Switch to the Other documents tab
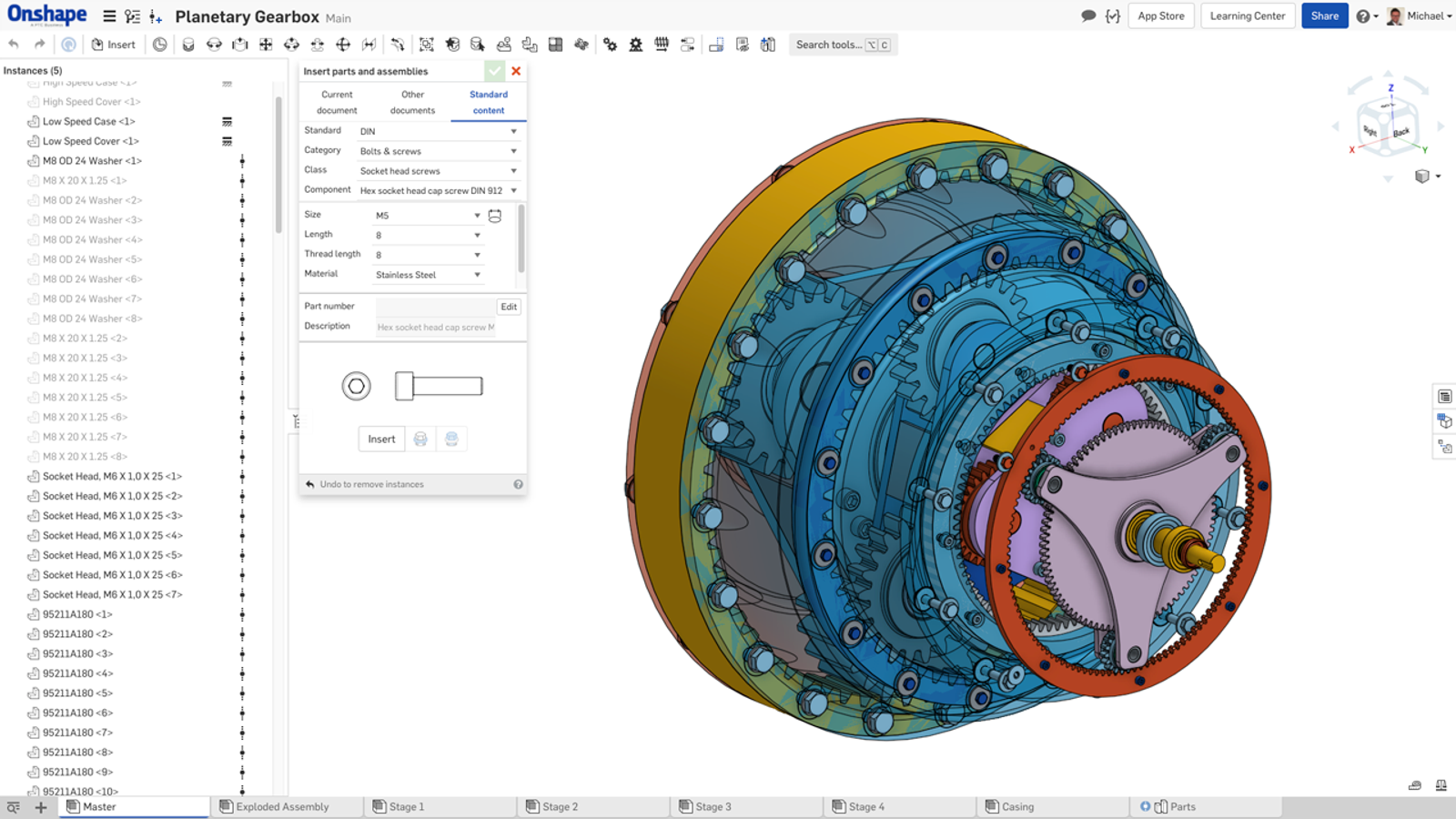The image size is (1456, 819). [412, 102]
